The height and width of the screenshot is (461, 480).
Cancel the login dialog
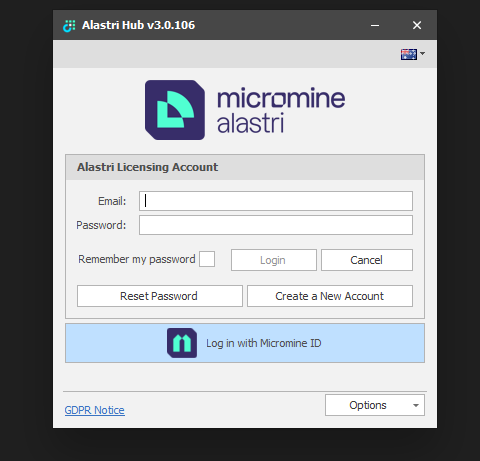tap(367, 260)
